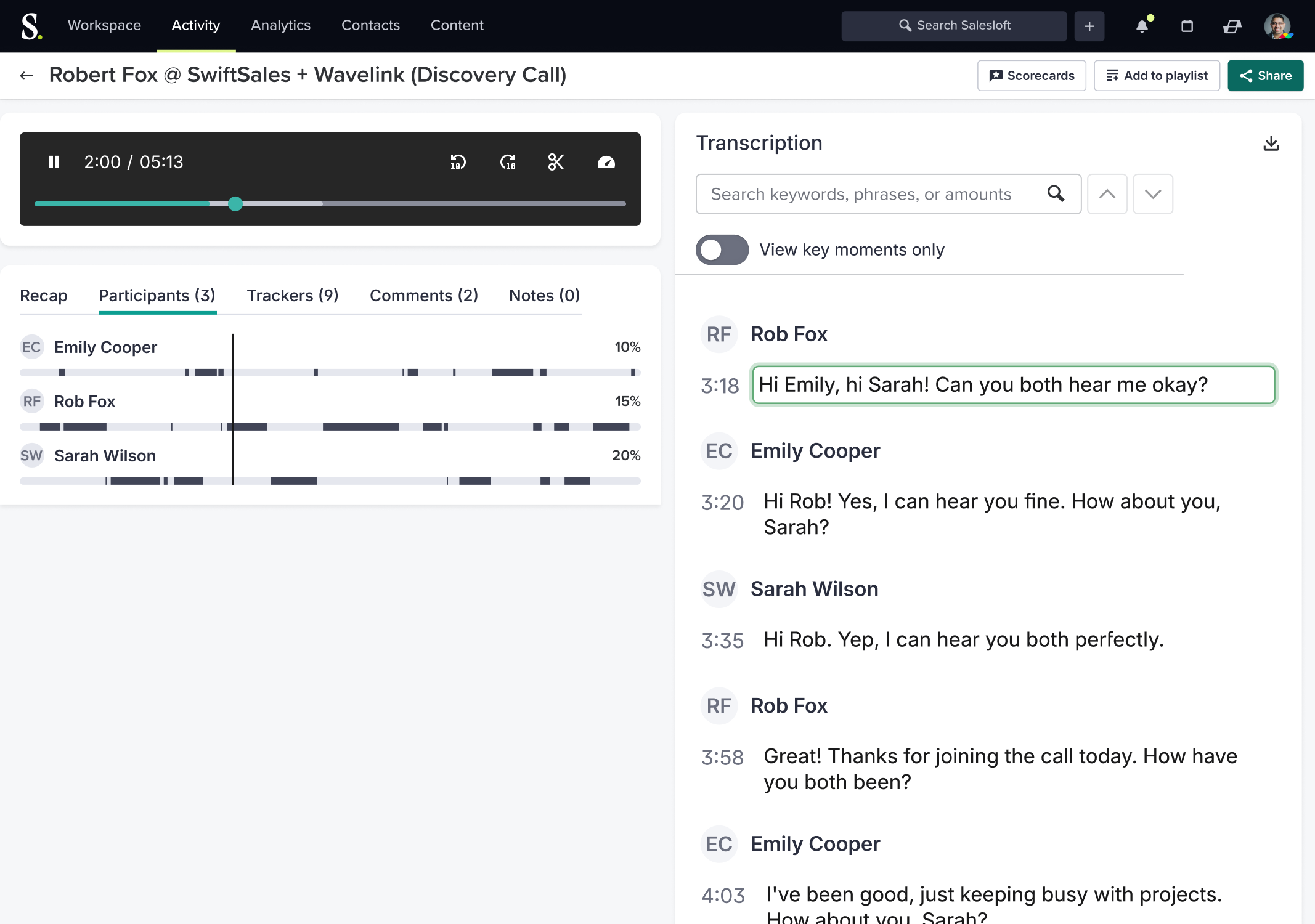Jump to transcript timestamp 3:58
The width and height of the screenshot is (1315, 924).
[722, 758]
